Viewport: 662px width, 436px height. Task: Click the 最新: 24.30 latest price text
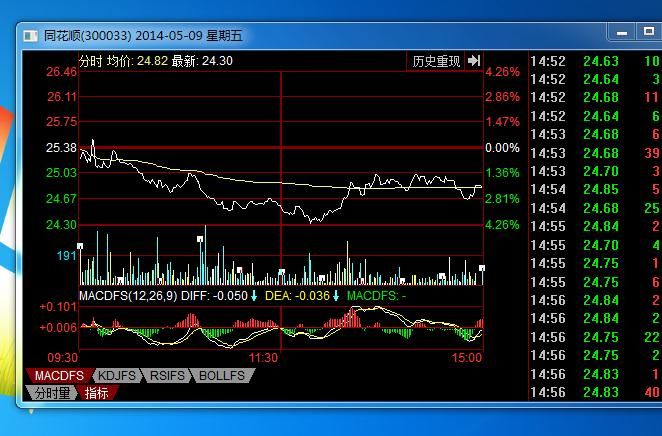pyautogui.click(x=202, y=61)
